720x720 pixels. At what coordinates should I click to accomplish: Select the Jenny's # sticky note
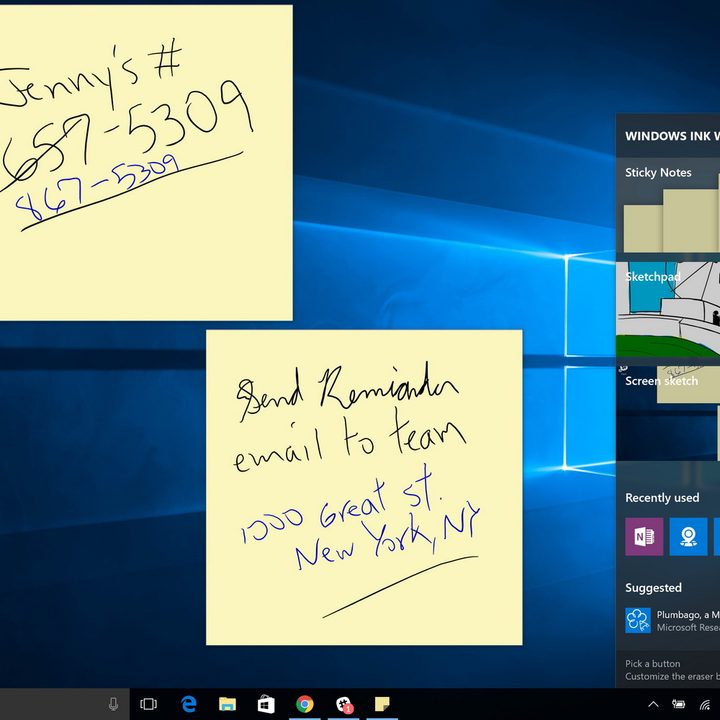coord(146,163)
